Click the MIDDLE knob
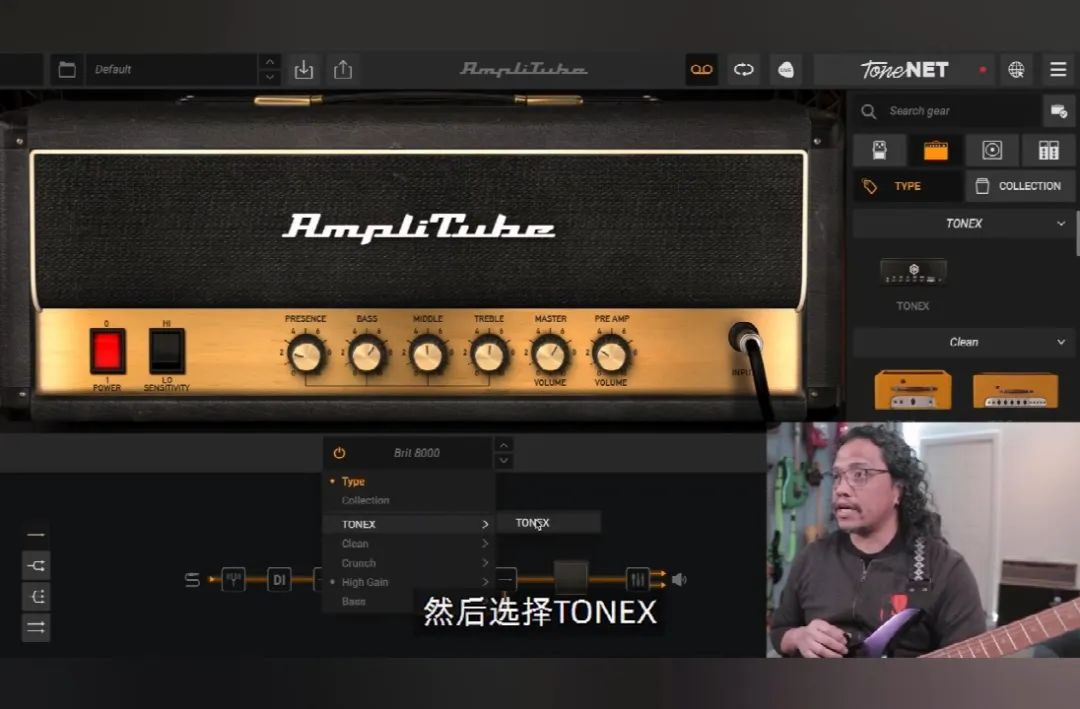This screenshot has width=1080, height=709. point(428,355)
